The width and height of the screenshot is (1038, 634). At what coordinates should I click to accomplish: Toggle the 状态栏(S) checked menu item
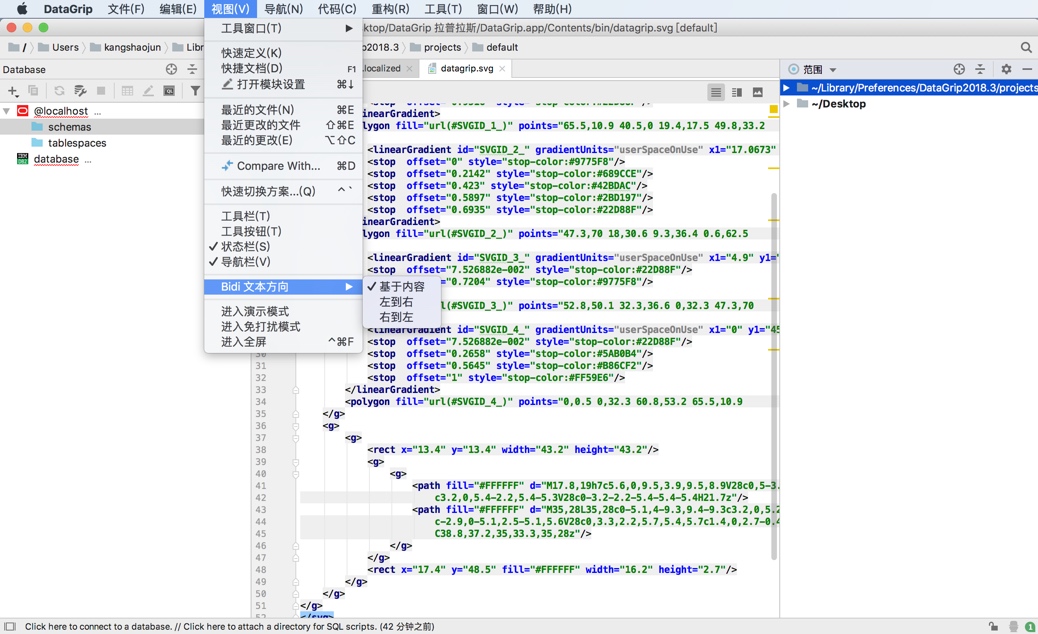pos(283,246)
